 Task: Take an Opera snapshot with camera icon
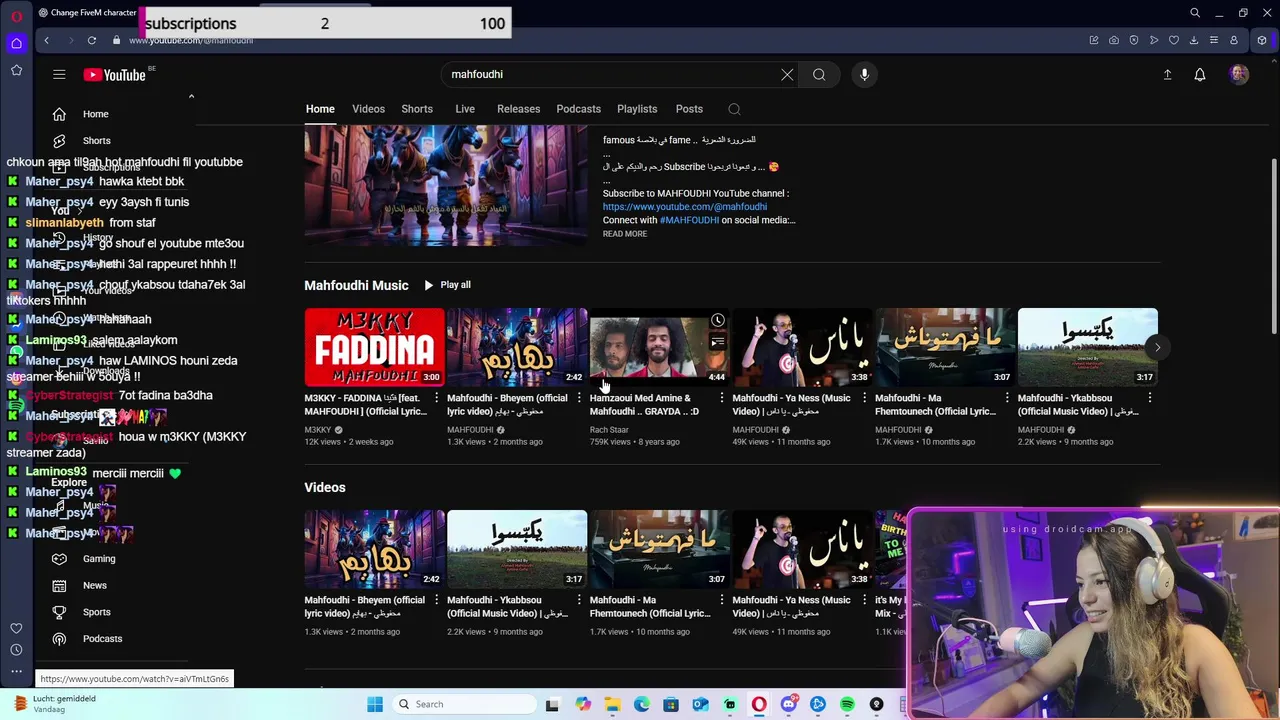click(1114, 40)
